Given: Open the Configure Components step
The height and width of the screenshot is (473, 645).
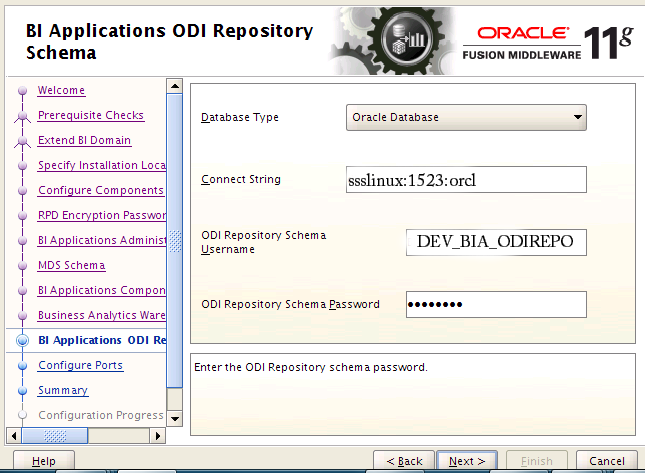Looking at the screenshot, I should click(101, 190).
